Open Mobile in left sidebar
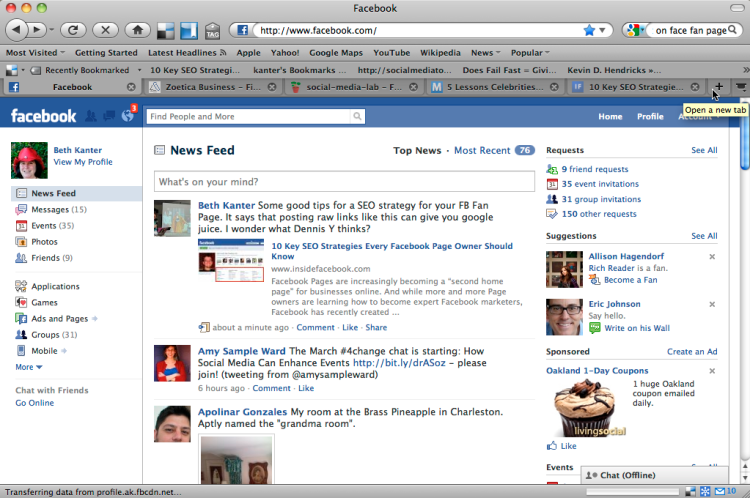This screenshot has width=750, height=498. [x=44, y=351]
